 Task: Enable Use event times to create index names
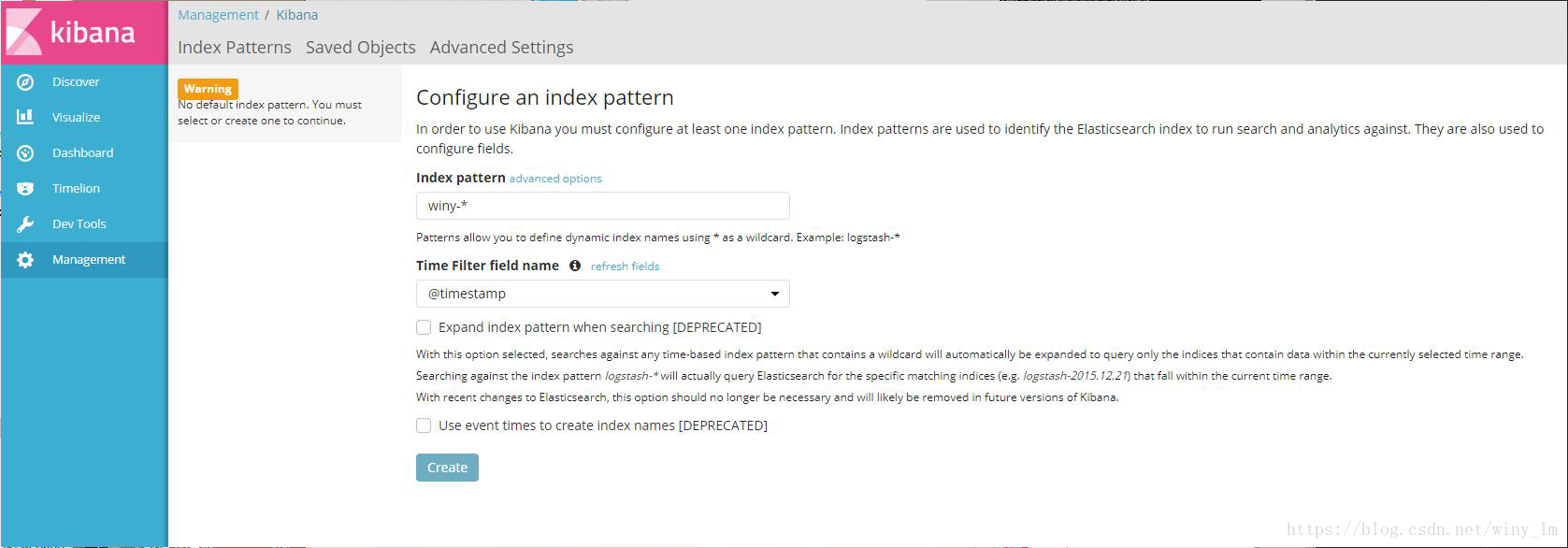pos(424,425)
